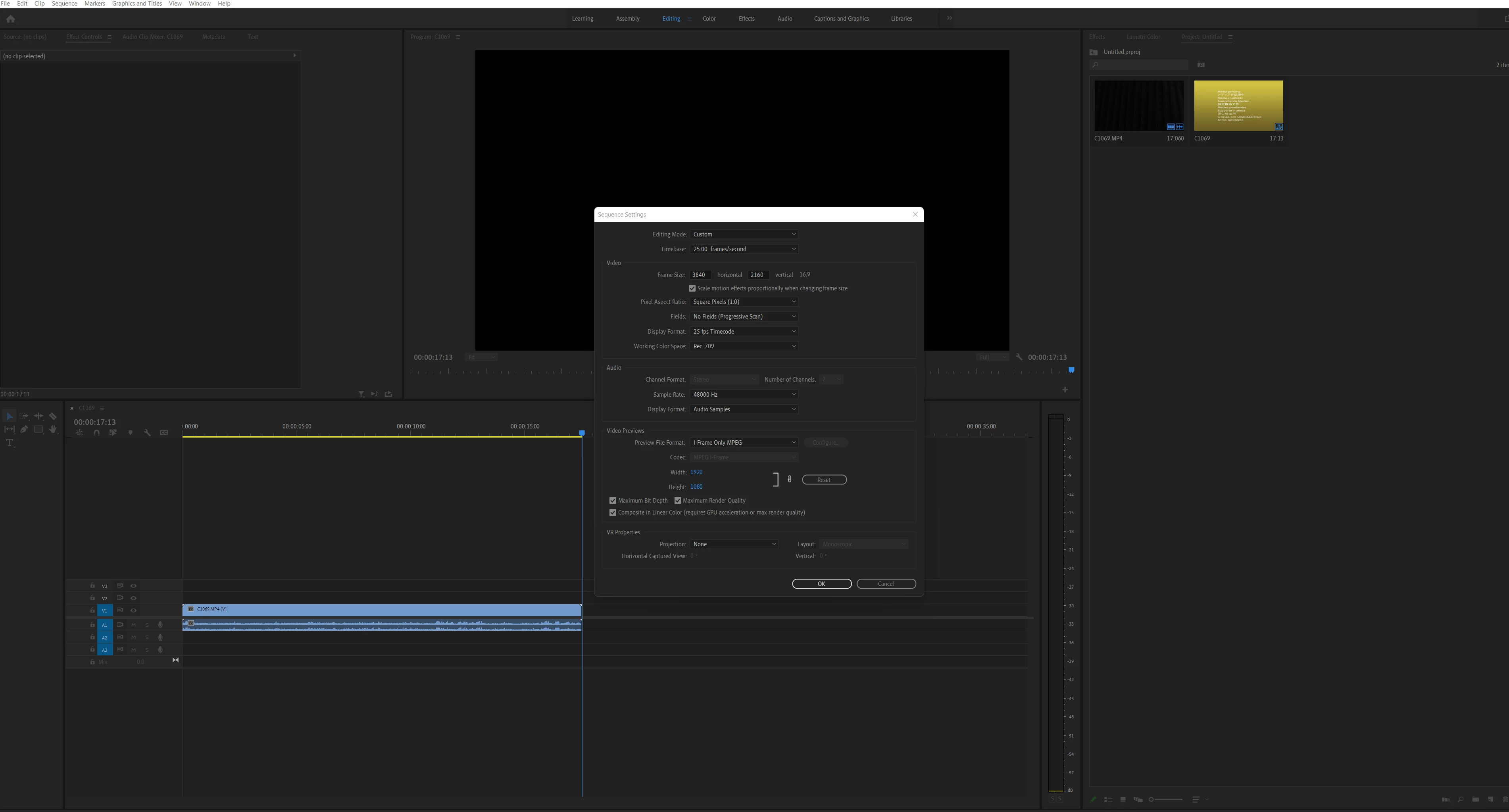Expand the Working Color Space dropdown
The width and height of the screenshot is (1509, 812).
pyautogui.click(x=743, y=346)
